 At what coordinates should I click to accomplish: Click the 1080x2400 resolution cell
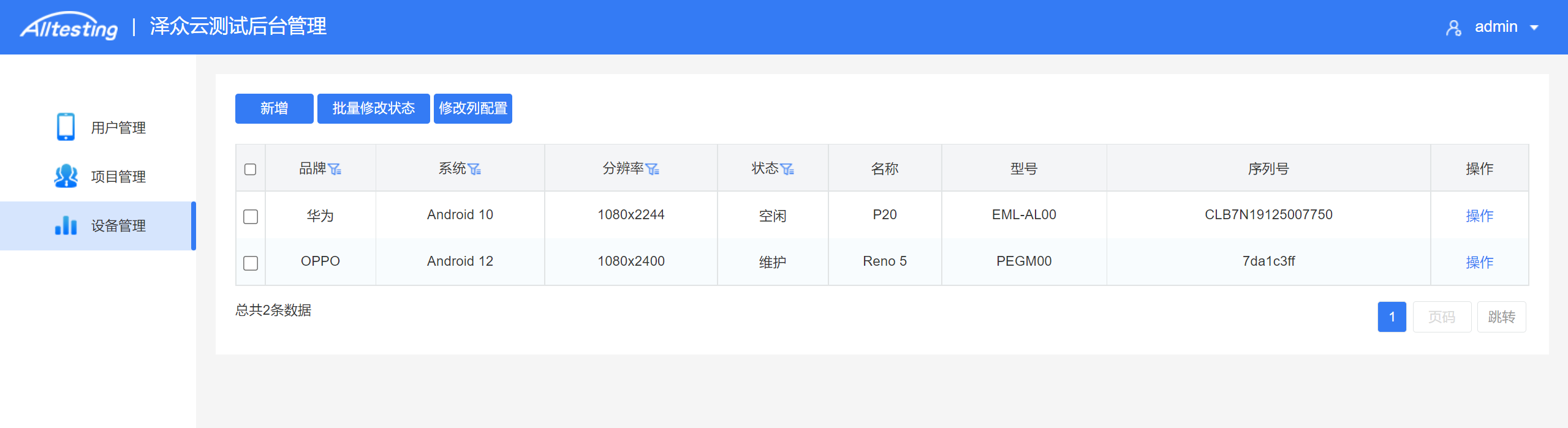(x=631, y=261)
